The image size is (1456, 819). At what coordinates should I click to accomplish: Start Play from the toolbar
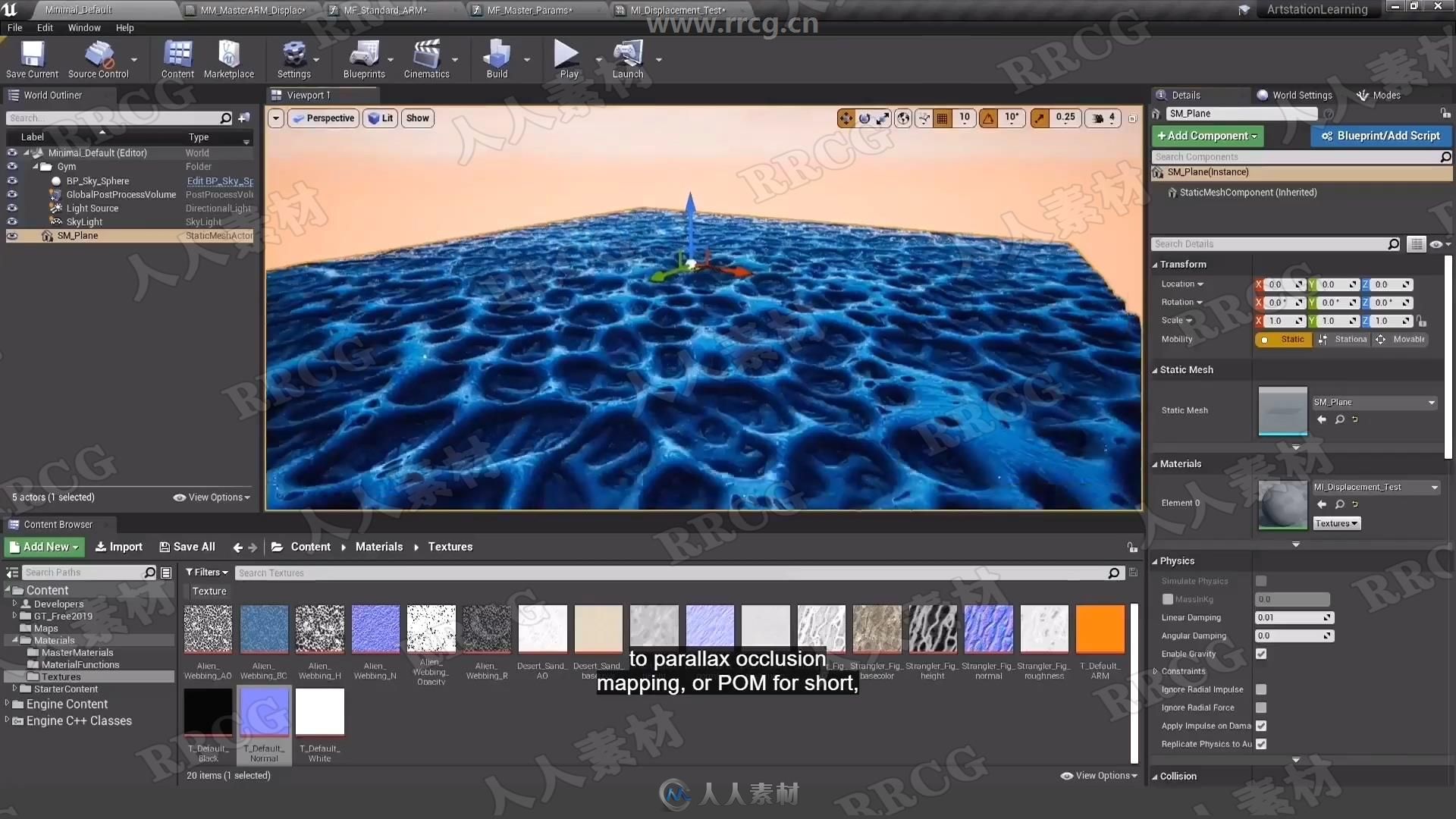pos(569,59)
